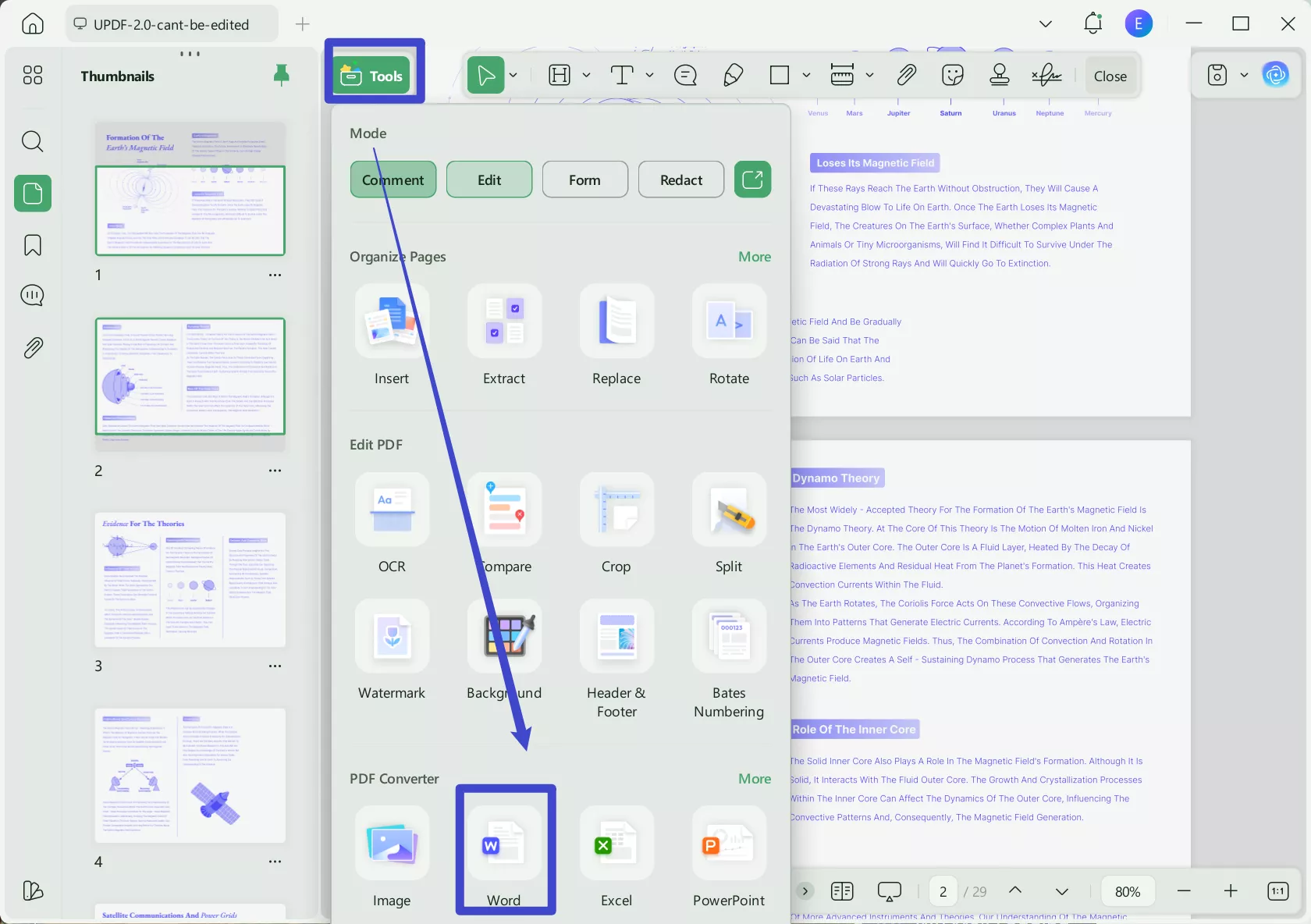Enable Comment mode
Screen dimensions: 1311x924
(x=393, y=179)
